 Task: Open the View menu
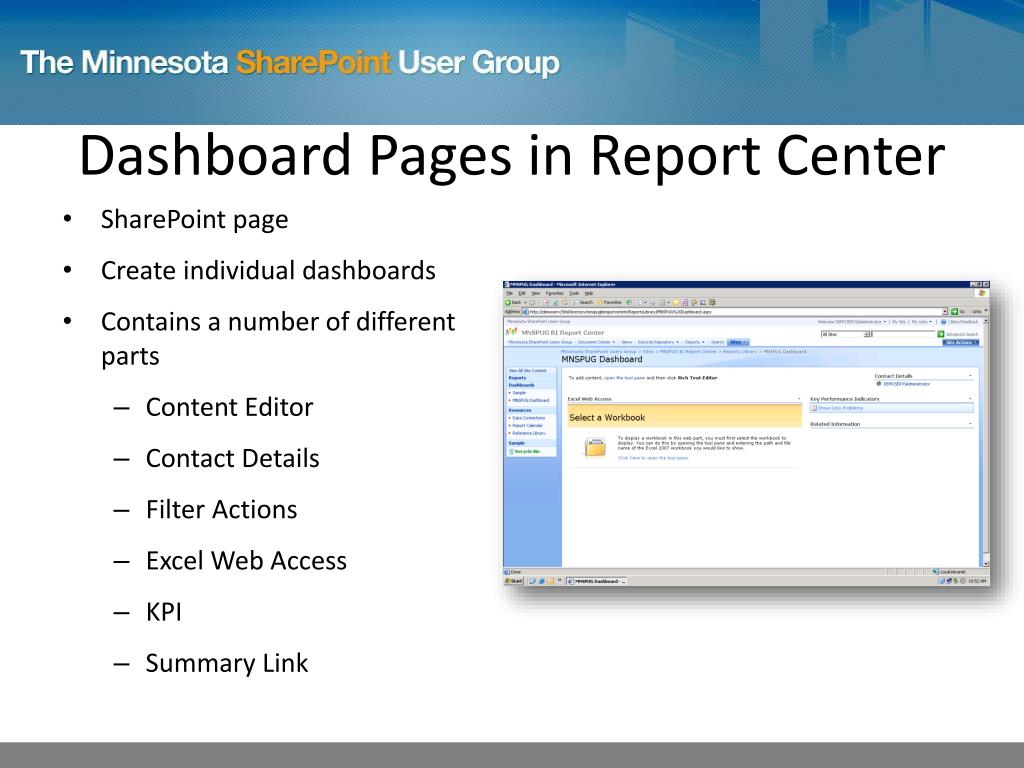click(536, 293)
